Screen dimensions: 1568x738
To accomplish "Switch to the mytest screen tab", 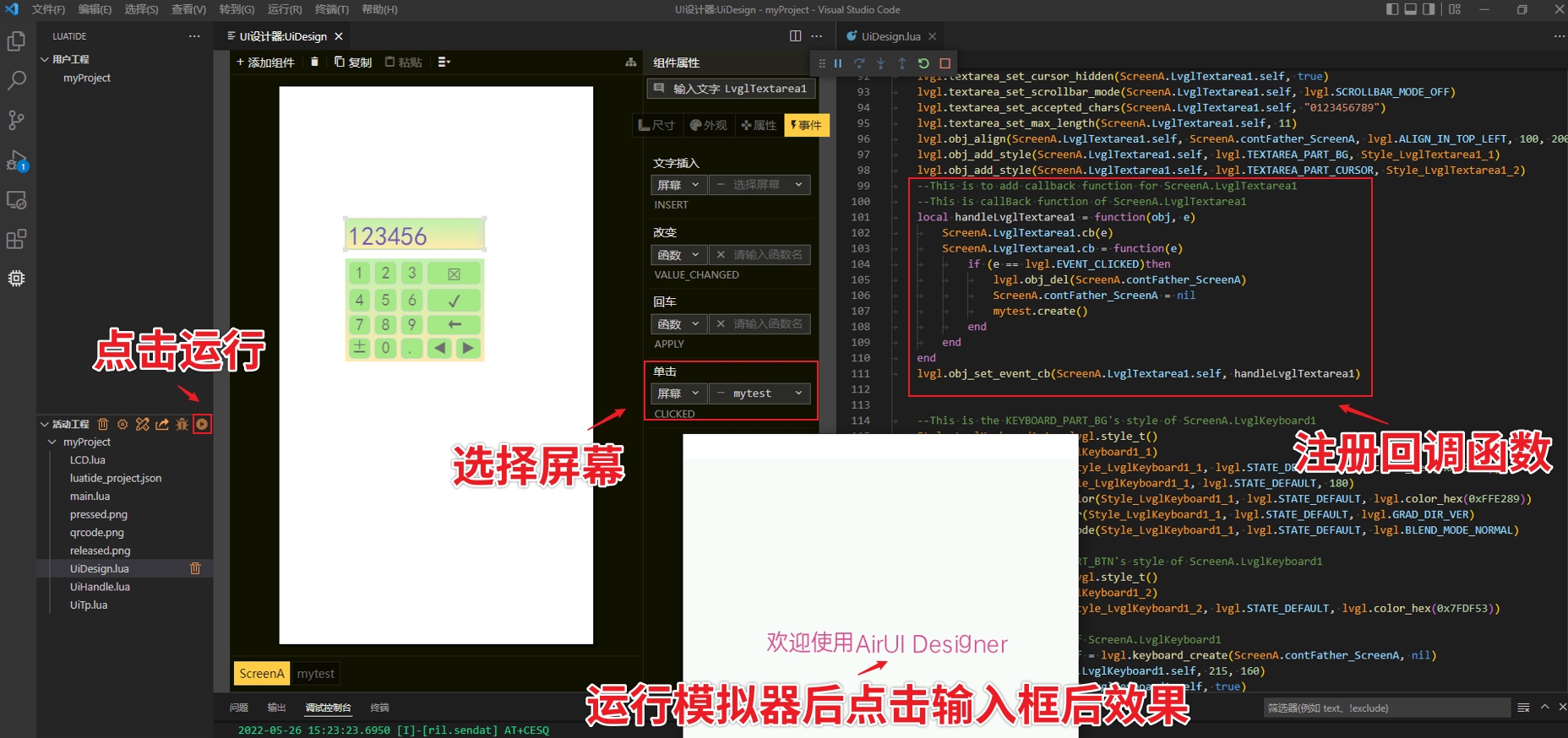I will tap(316, 673).
